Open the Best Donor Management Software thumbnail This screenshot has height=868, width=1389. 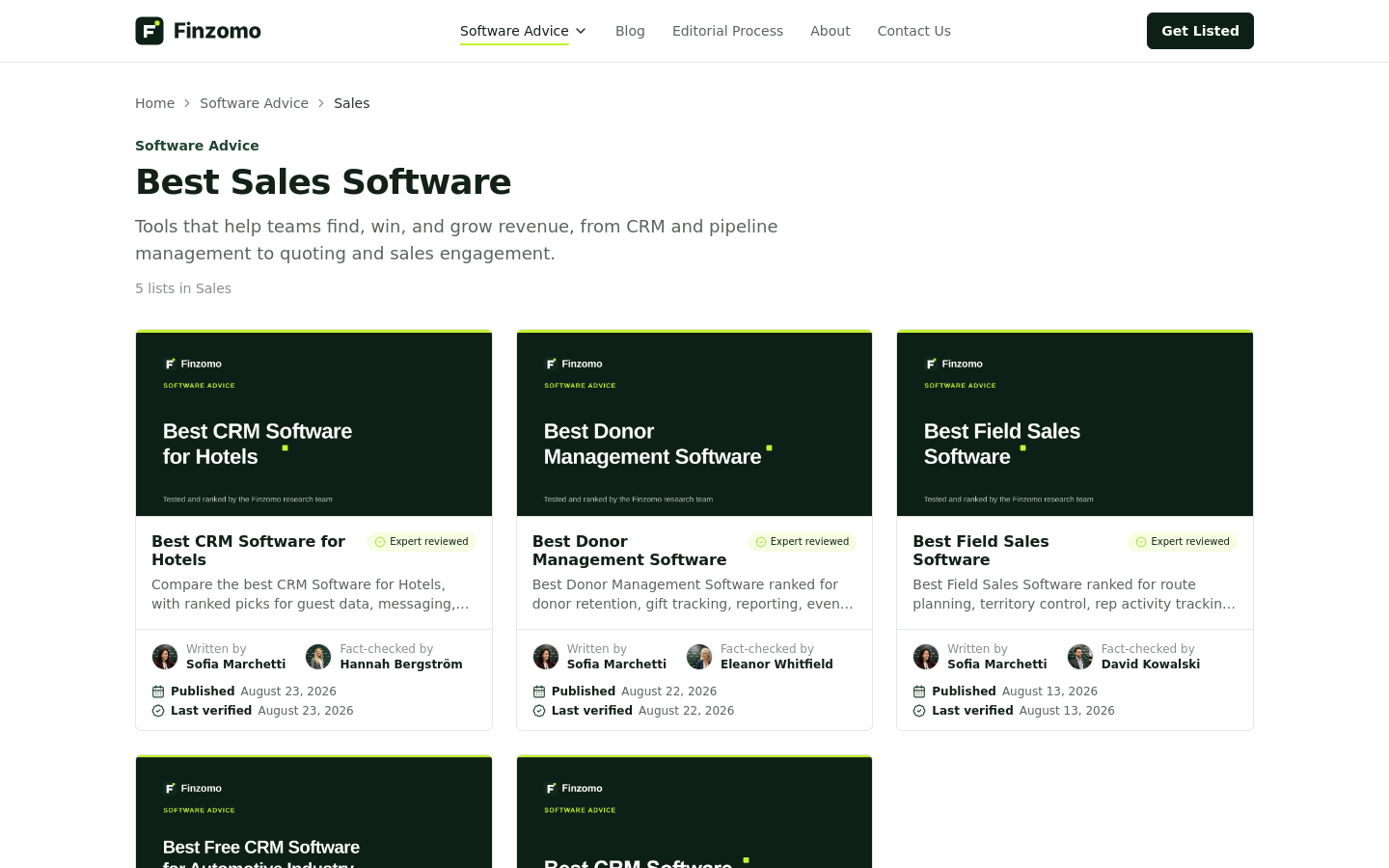coord(694,423)
